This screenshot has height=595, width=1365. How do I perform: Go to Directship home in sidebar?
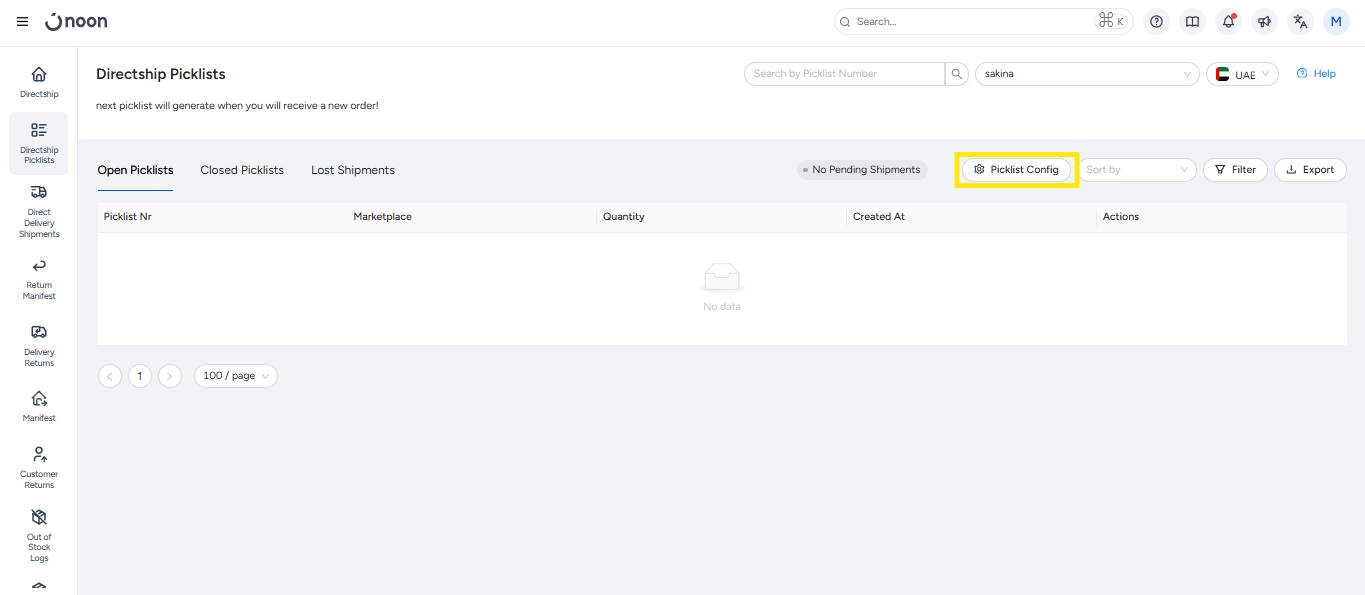(x=39, y=82)
